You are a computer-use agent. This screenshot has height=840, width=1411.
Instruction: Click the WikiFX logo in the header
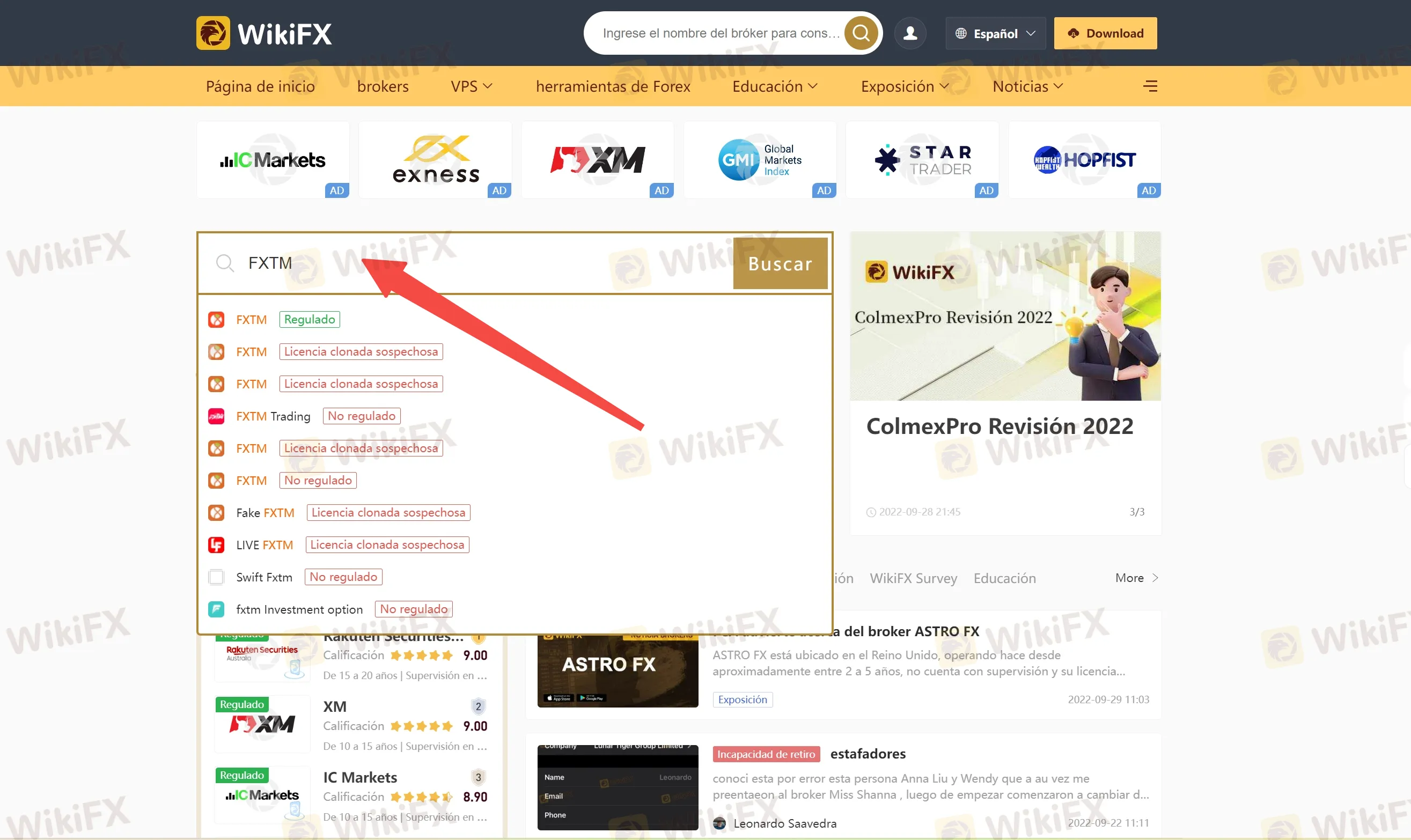click(x=264, y=33)
